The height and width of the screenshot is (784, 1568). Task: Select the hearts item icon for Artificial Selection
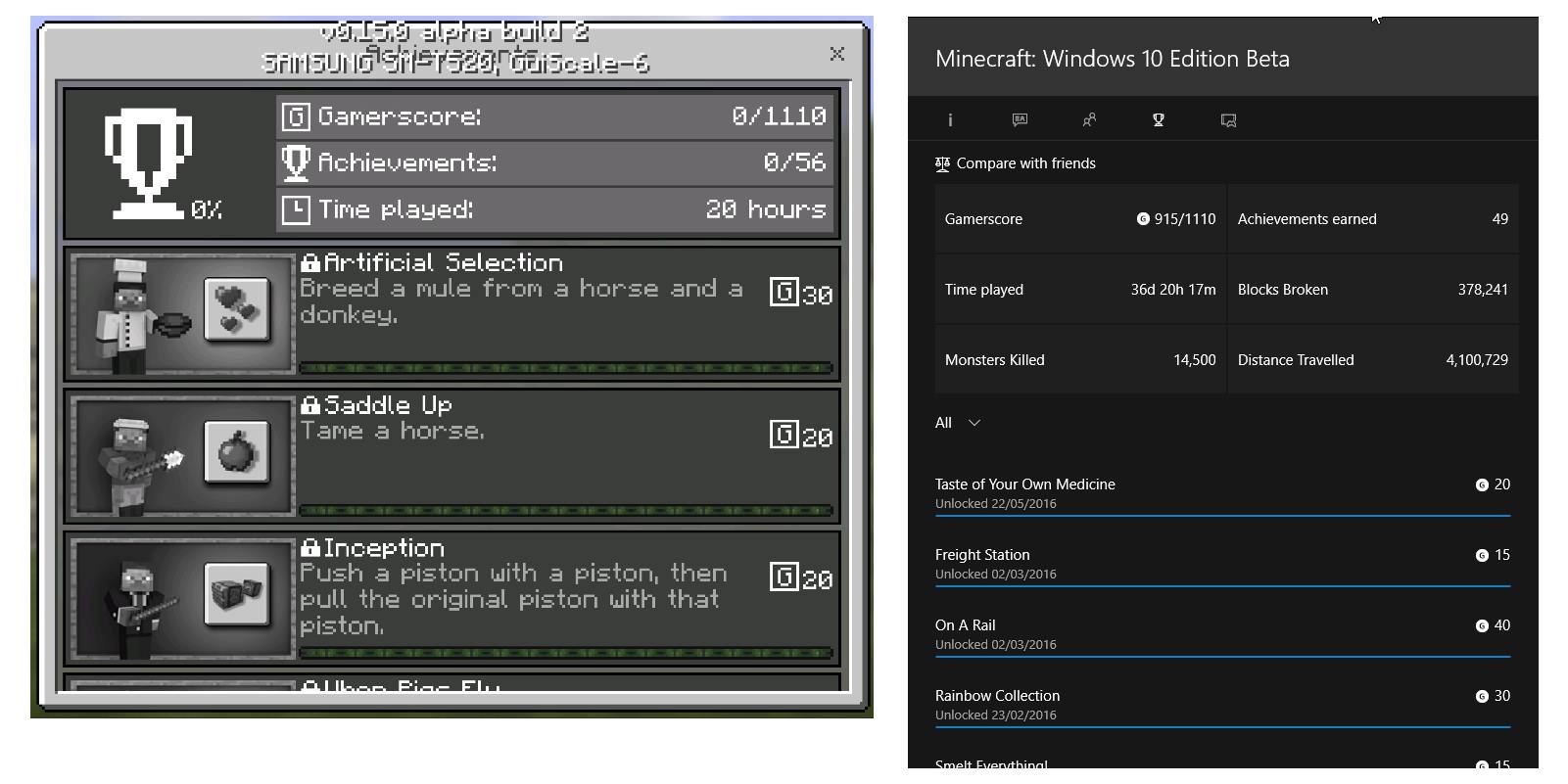[237, 310]
